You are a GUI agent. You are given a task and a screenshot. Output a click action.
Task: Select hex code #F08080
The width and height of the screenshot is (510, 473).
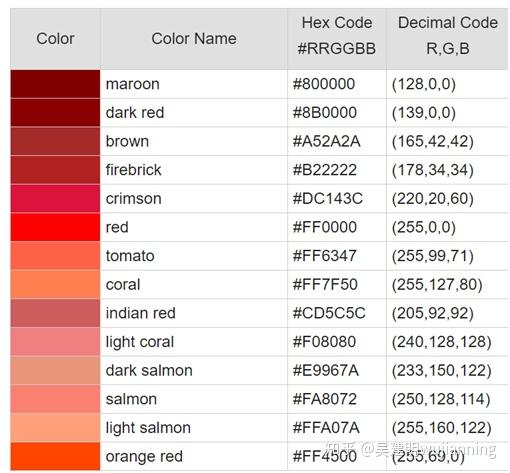point(324,342)
